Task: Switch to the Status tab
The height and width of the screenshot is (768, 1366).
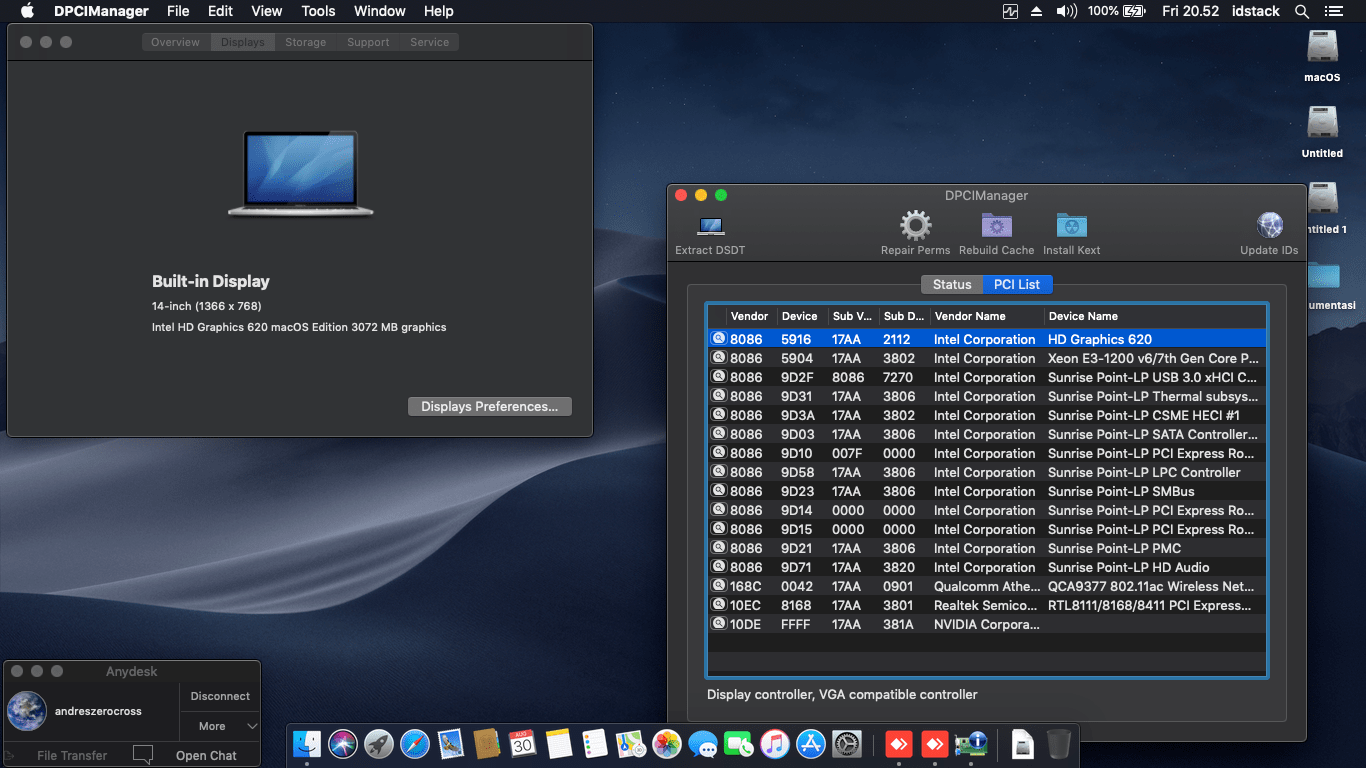Action: click(x=951, y=285)
